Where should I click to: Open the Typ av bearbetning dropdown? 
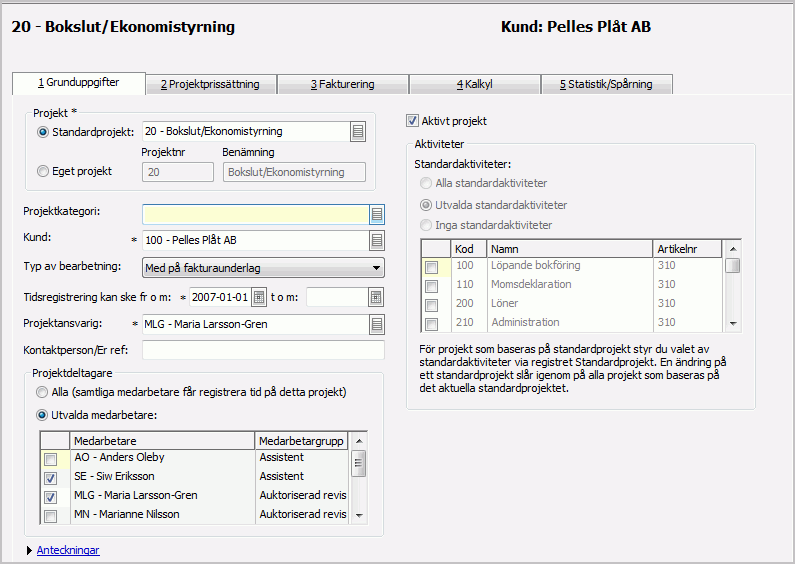376,267
